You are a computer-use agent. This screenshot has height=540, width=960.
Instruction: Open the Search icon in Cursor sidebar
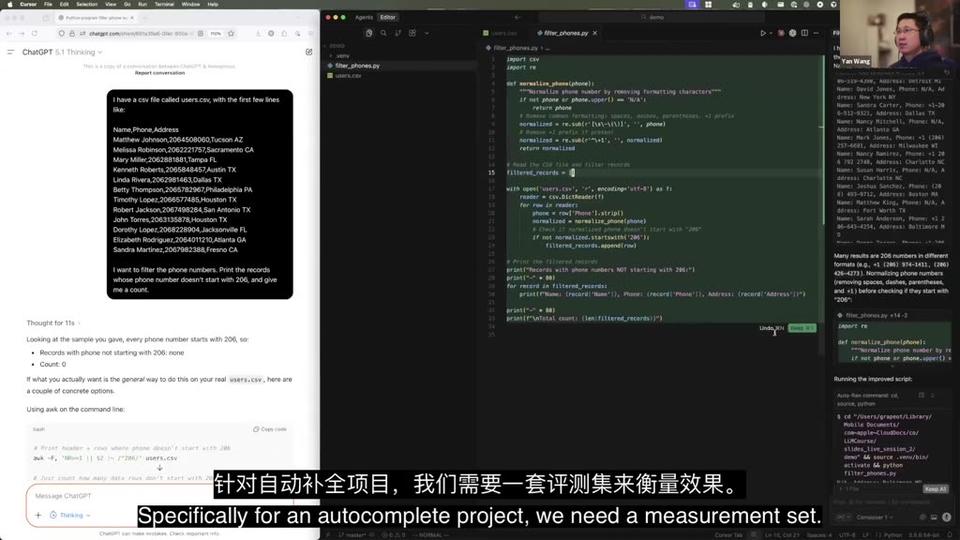pos(383,33)
